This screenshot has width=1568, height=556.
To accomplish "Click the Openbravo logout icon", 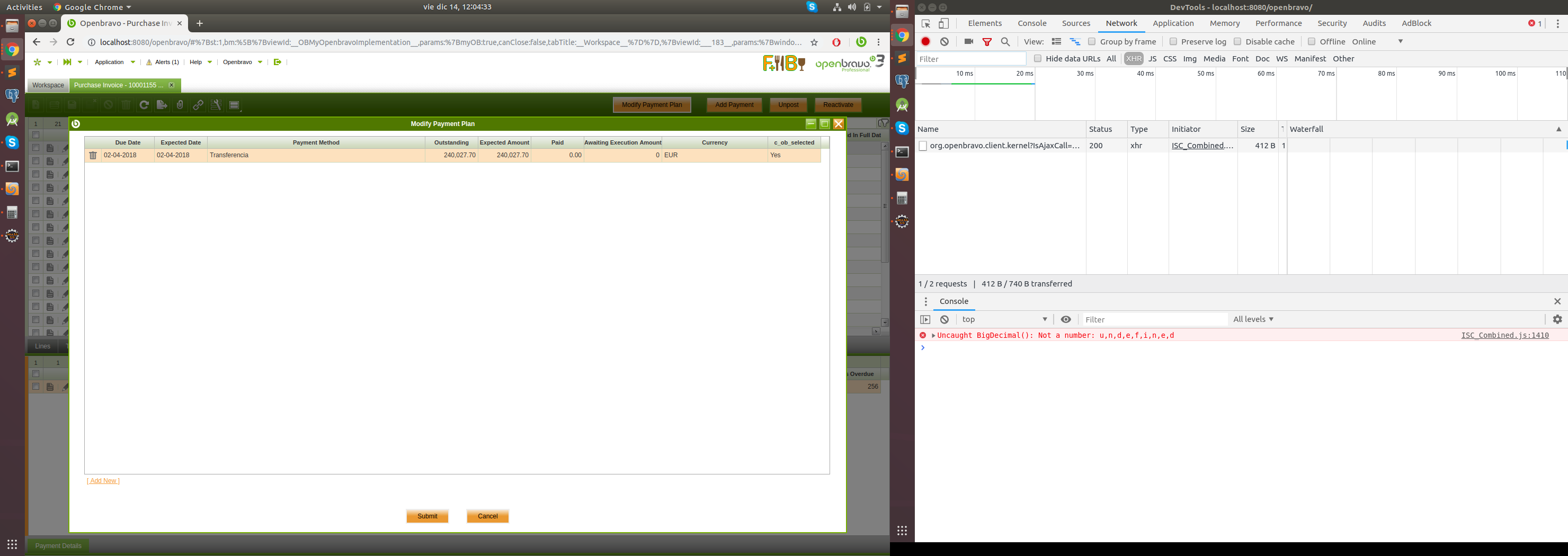I will coord(278,62).
